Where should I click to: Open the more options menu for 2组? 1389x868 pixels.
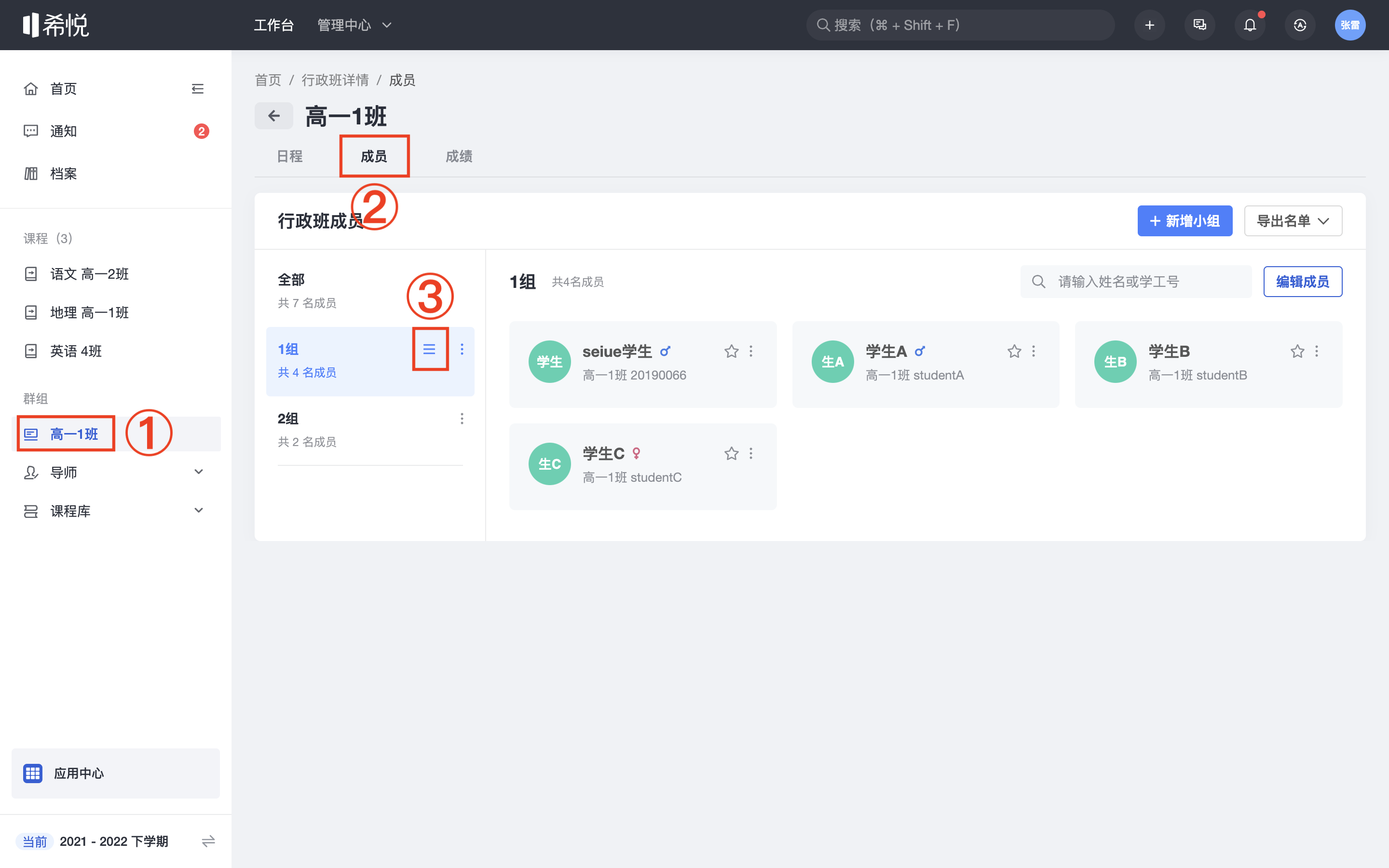(x=462, y=419)
